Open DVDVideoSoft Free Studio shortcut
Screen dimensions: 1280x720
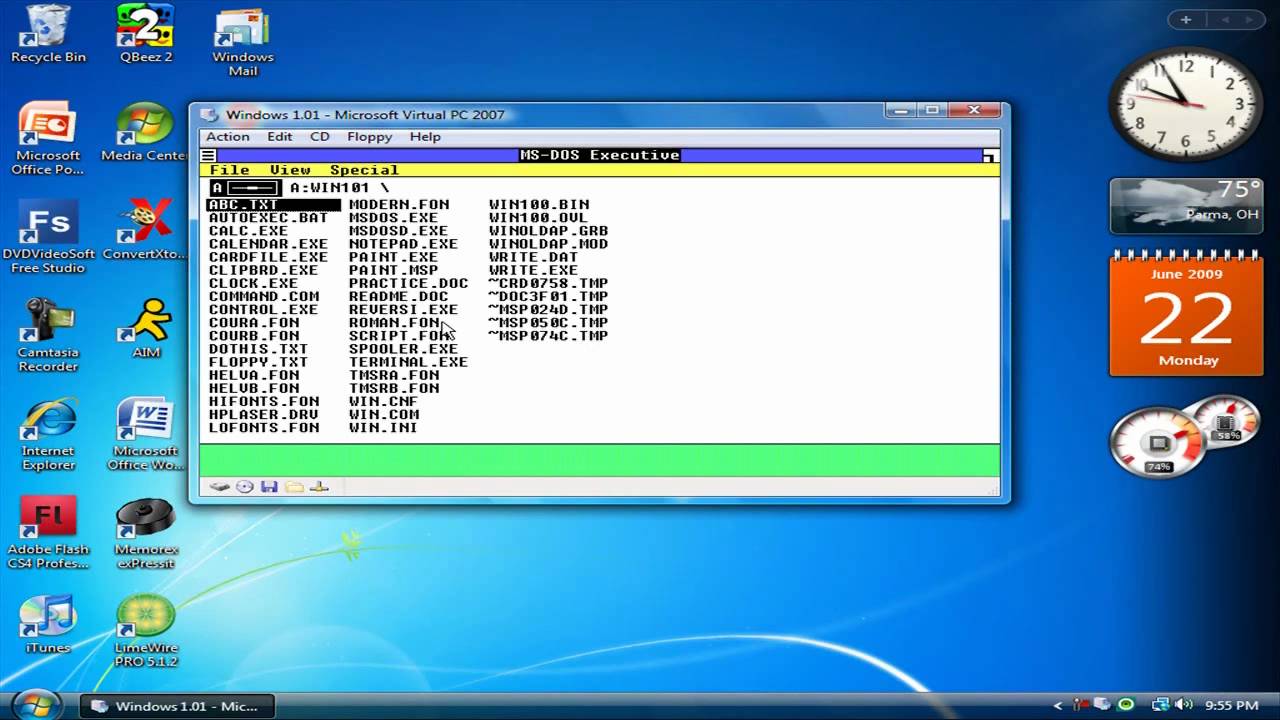tap(48, 237)
